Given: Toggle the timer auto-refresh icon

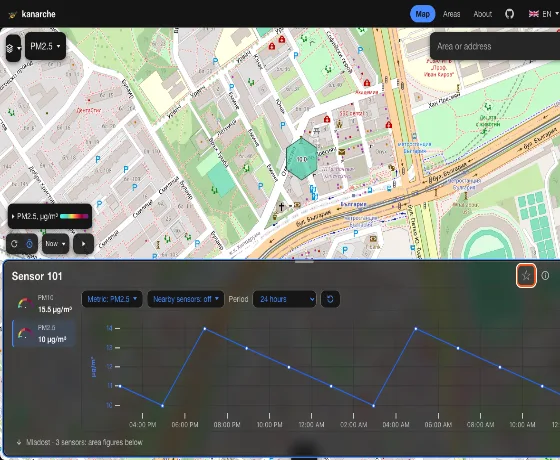Looking at the screenshot, I should tap(30, 244).
